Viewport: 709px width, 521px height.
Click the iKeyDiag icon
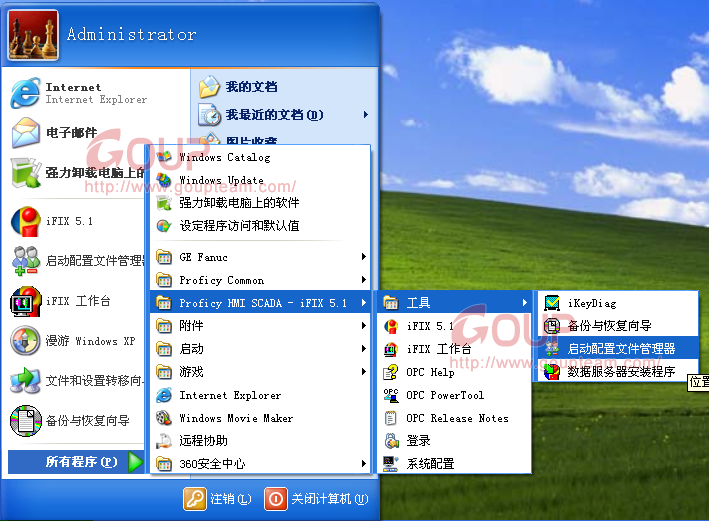point(552,303)
